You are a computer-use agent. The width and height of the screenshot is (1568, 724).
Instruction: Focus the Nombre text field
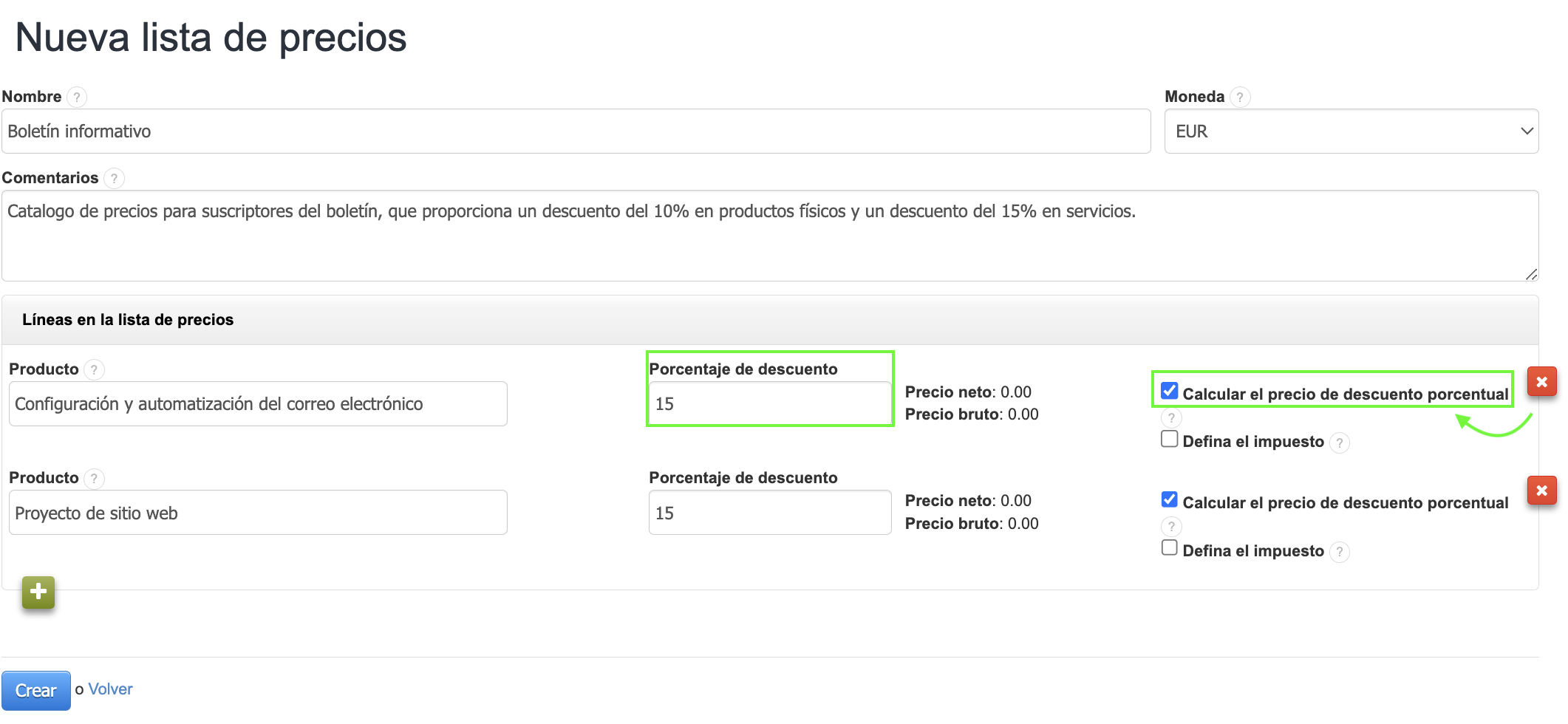point(576,132)
